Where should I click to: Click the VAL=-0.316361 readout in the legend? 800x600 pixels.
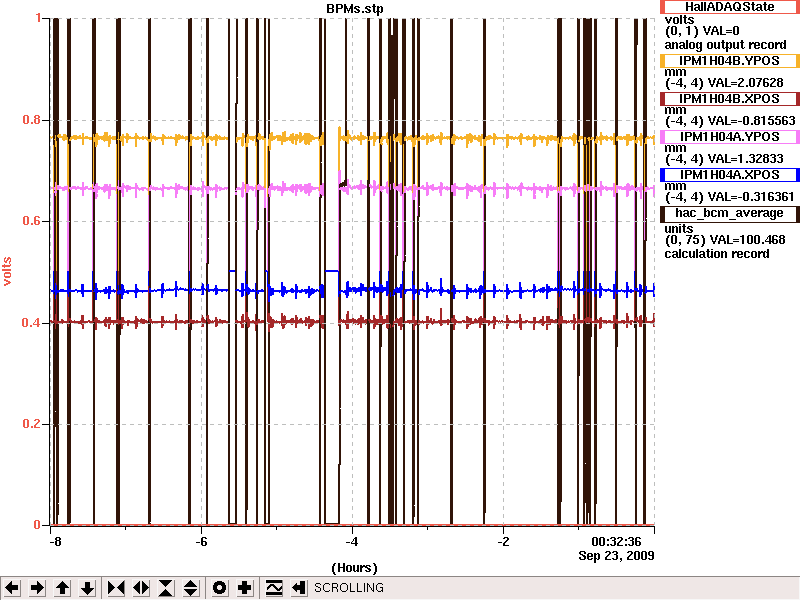(x=750, y=197)
